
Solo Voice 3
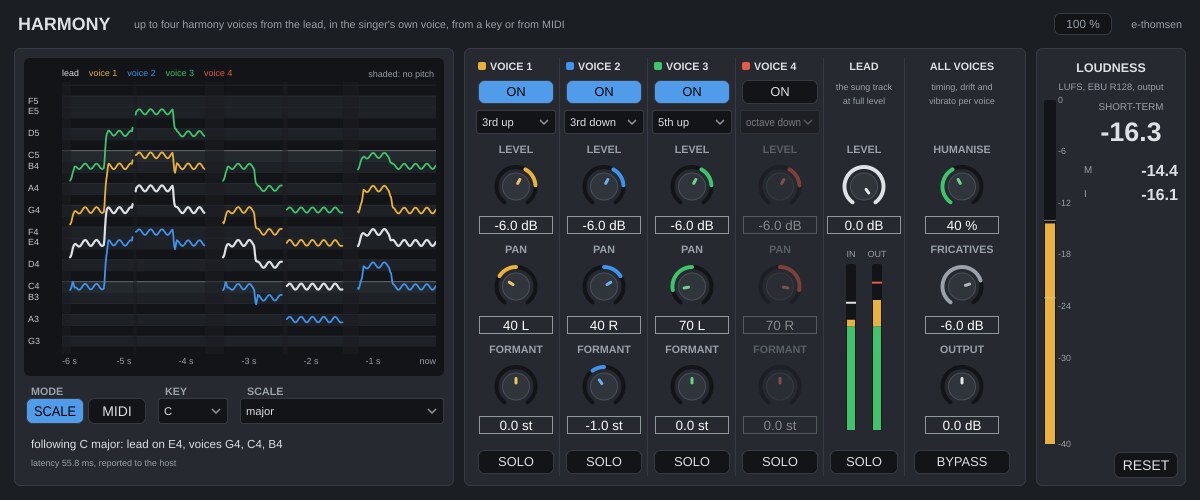[x=692, y=462]
